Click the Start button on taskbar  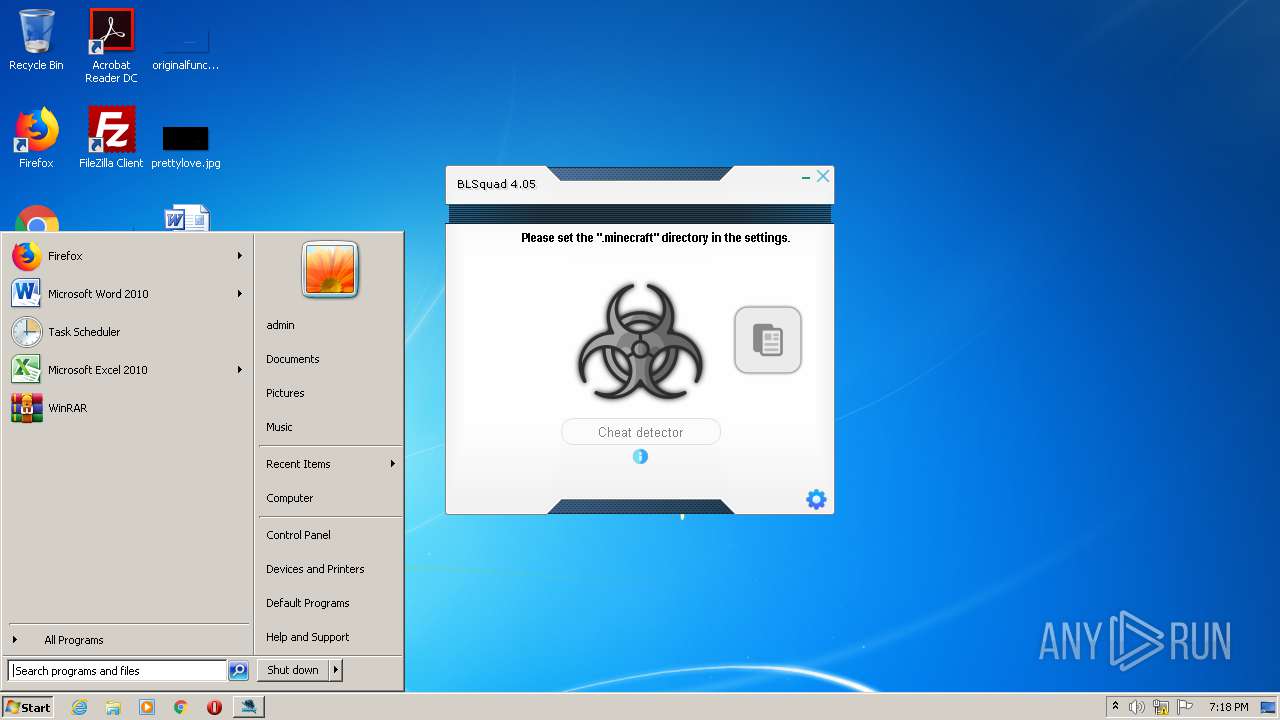28,707
